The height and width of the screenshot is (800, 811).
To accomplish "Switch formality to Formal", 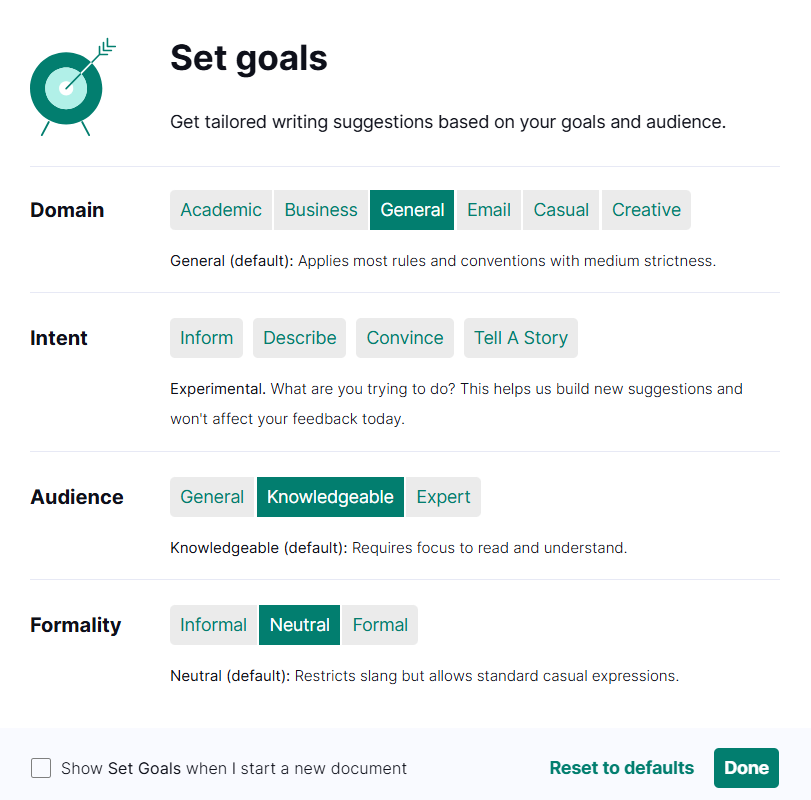I will [x=380, y=625].
